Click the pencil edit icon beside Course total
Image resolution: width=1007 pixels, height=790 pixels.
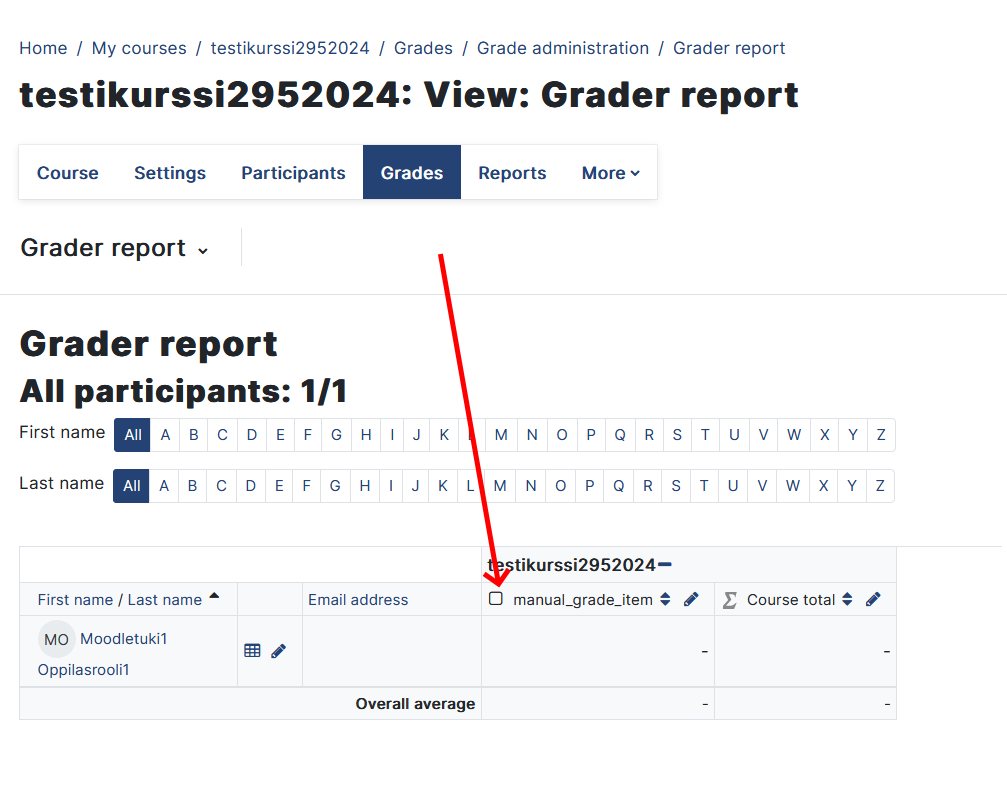pos(873,599)
